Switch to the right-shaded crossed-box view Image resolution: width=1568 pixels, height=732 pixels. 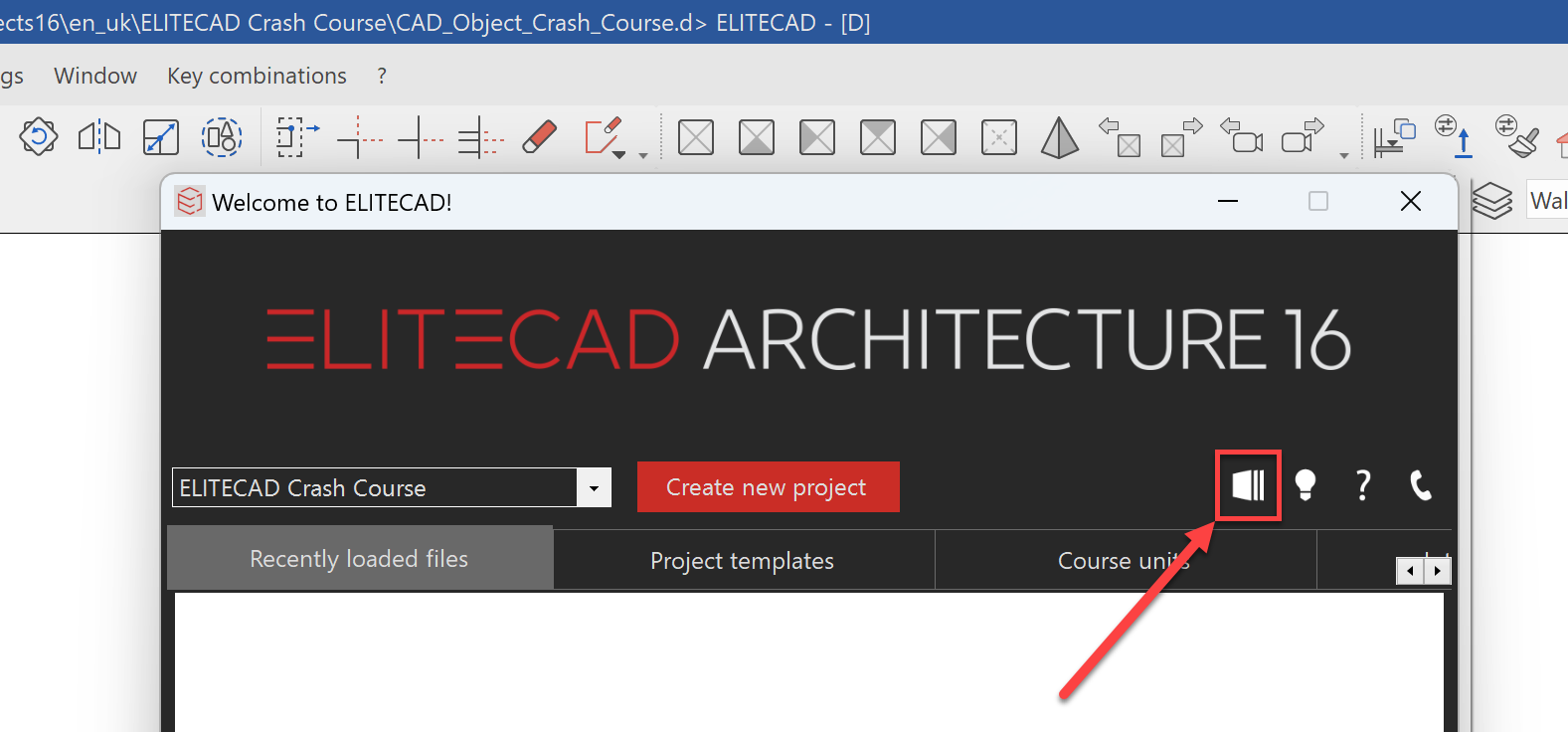tap(939, 137)
